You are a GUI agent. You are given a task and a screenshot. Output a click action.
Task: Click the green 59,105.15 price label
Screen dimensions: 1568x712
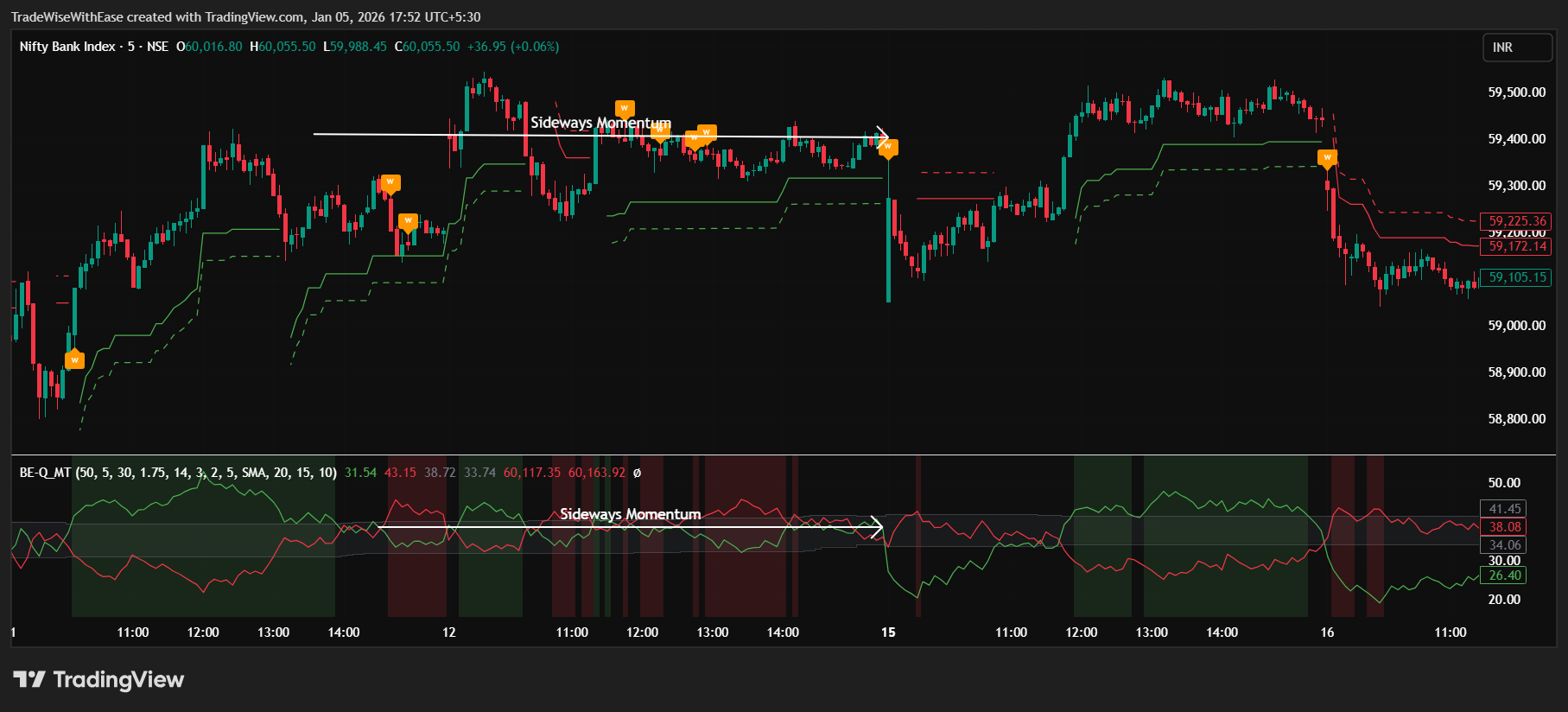tap(1517, 277)
